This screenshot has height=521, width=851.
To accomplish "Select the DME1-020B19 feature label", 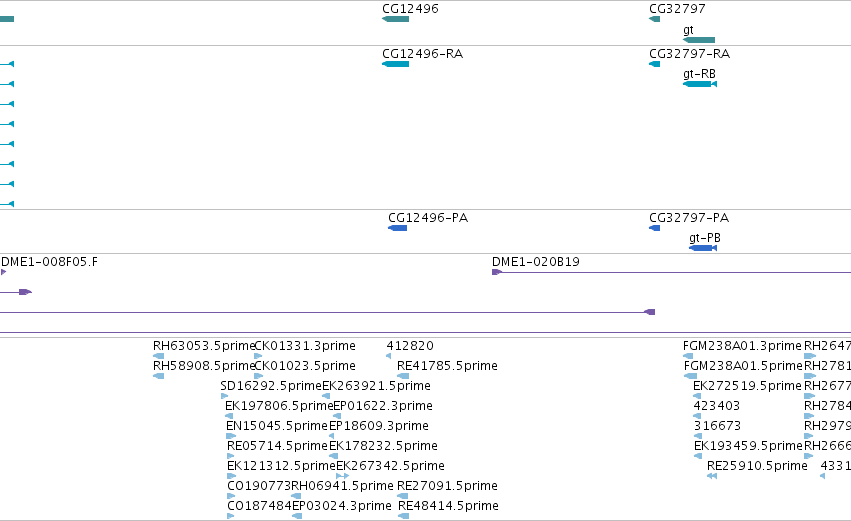I will click(536, 262).
